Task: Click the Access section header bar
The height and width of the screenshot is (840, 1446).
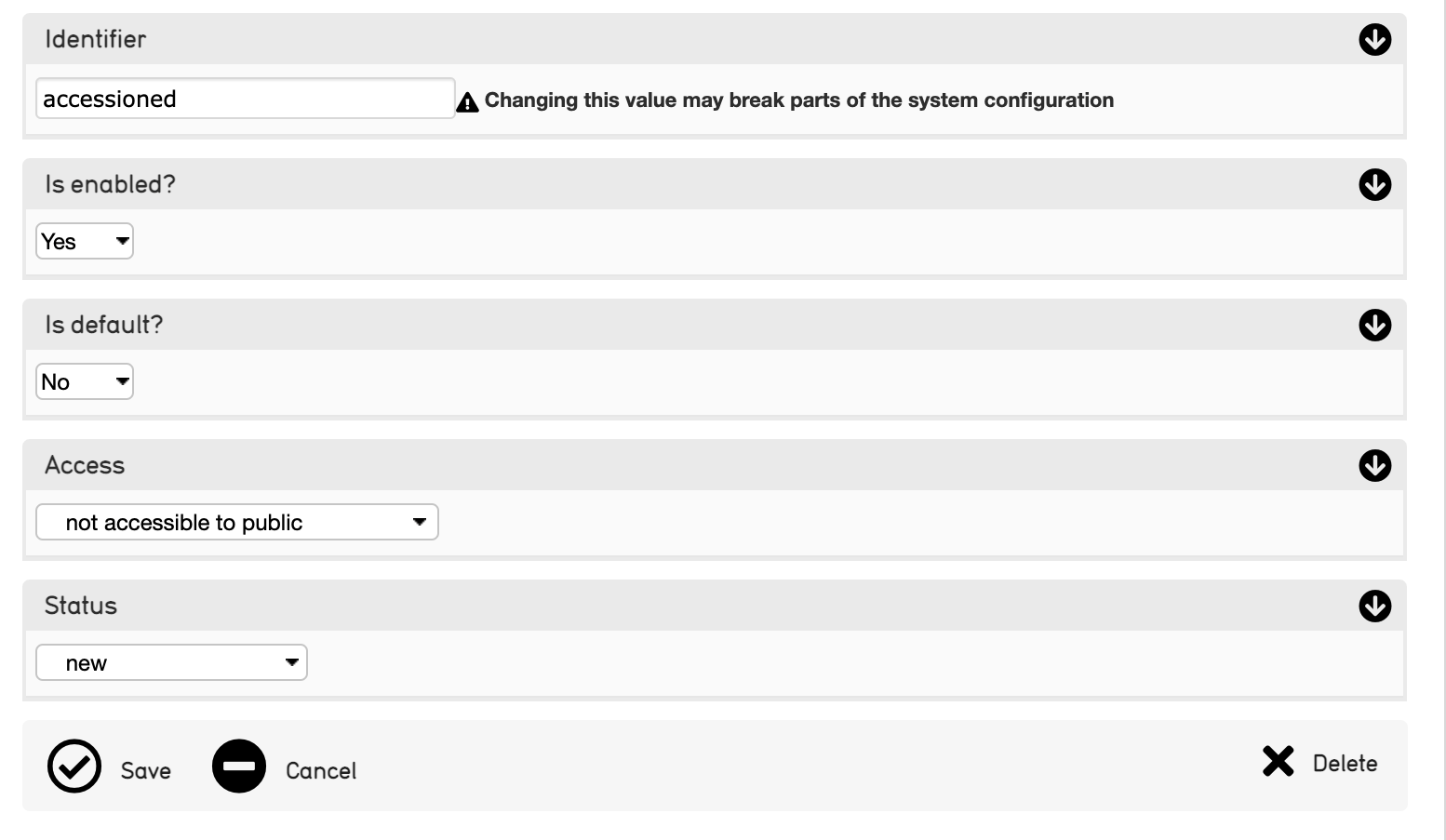Action: tap(651, 465)
